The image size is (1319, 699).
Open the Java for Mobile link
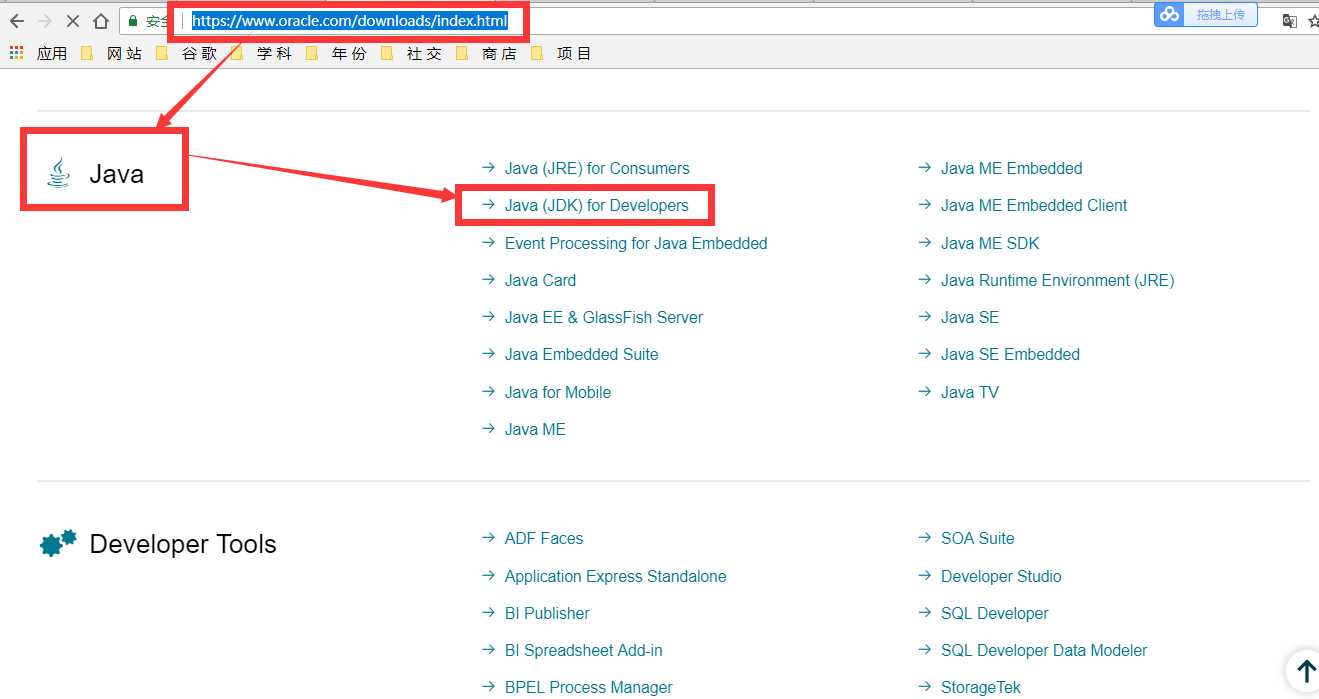(x=558, y=392)
